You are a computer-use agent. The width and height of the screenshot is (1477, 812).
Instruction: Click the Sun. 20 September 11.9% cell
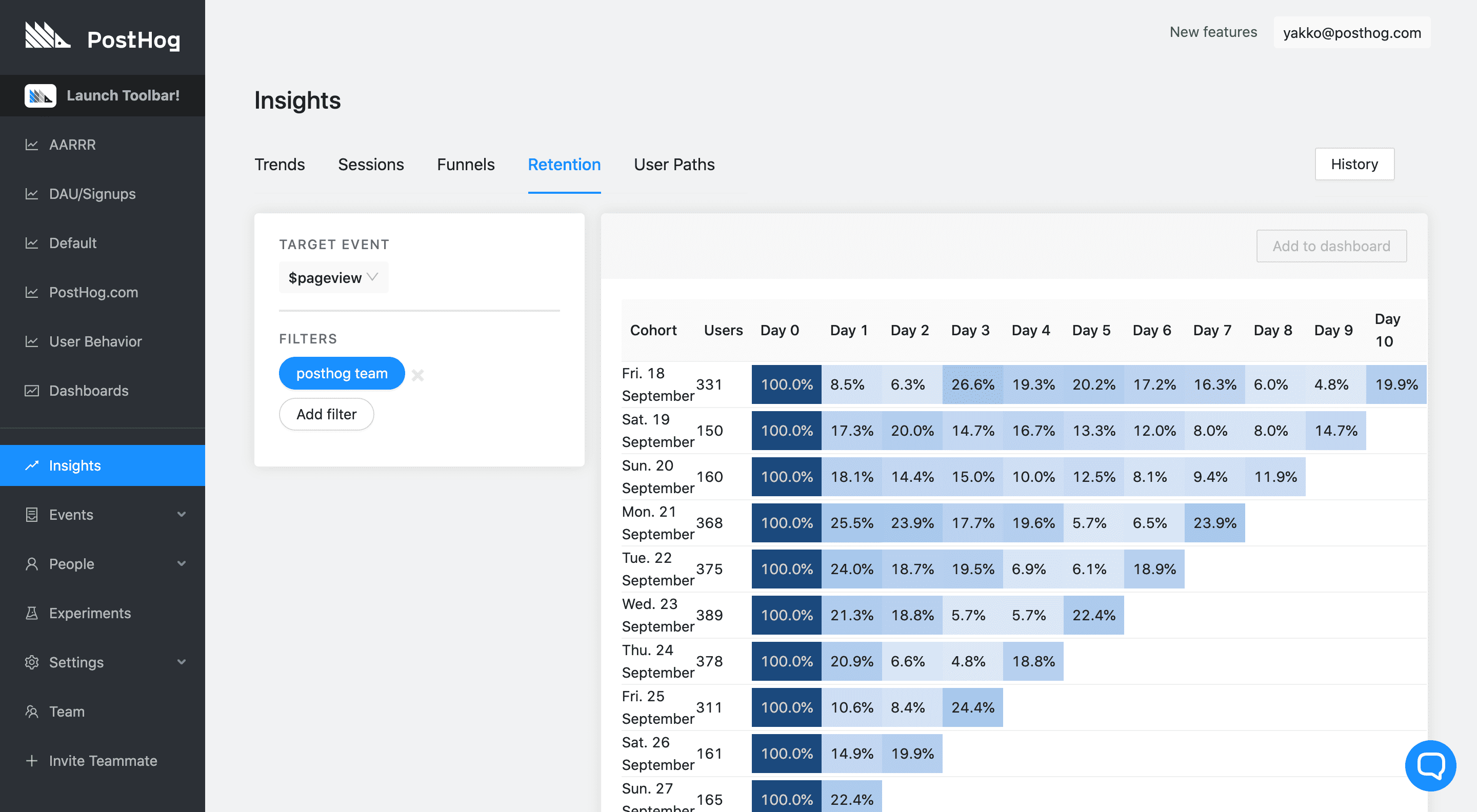pyautogui.click(x=1275, y=477)
